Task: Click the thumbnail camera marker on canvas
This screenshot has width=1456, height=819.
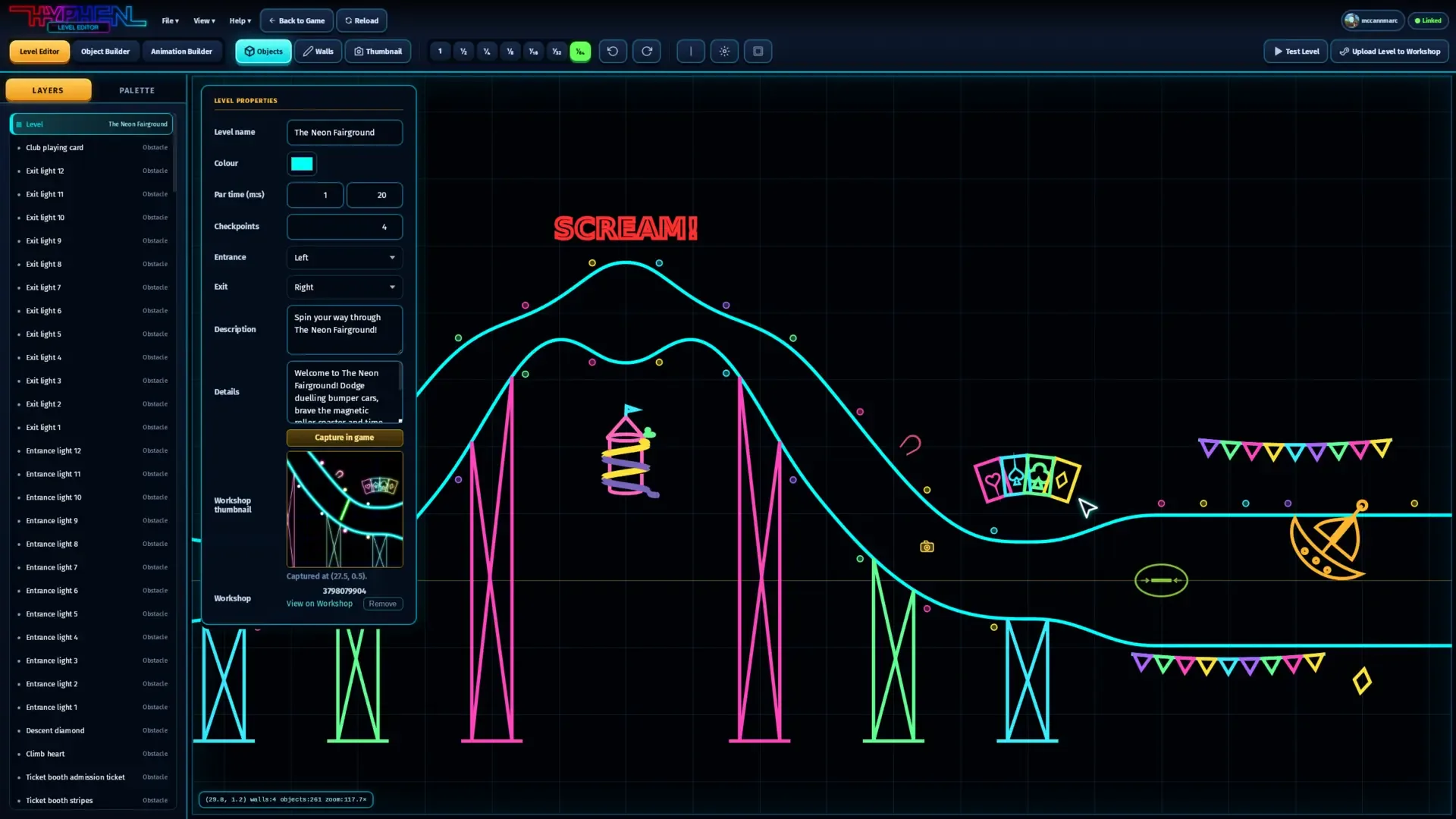Action: coord(927,547)
